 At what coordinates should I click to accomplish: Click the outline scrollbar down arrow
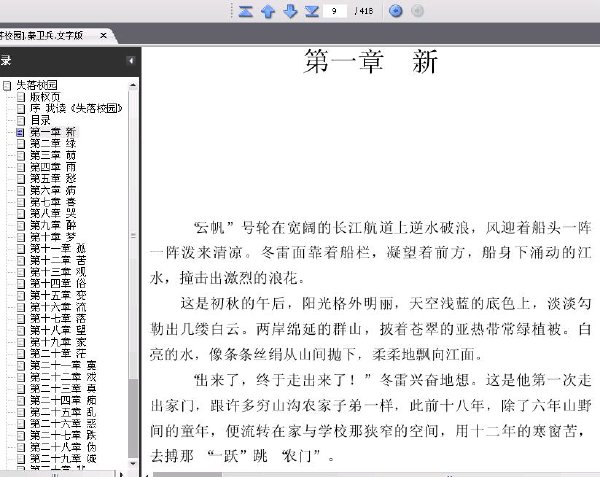point(133,463)
